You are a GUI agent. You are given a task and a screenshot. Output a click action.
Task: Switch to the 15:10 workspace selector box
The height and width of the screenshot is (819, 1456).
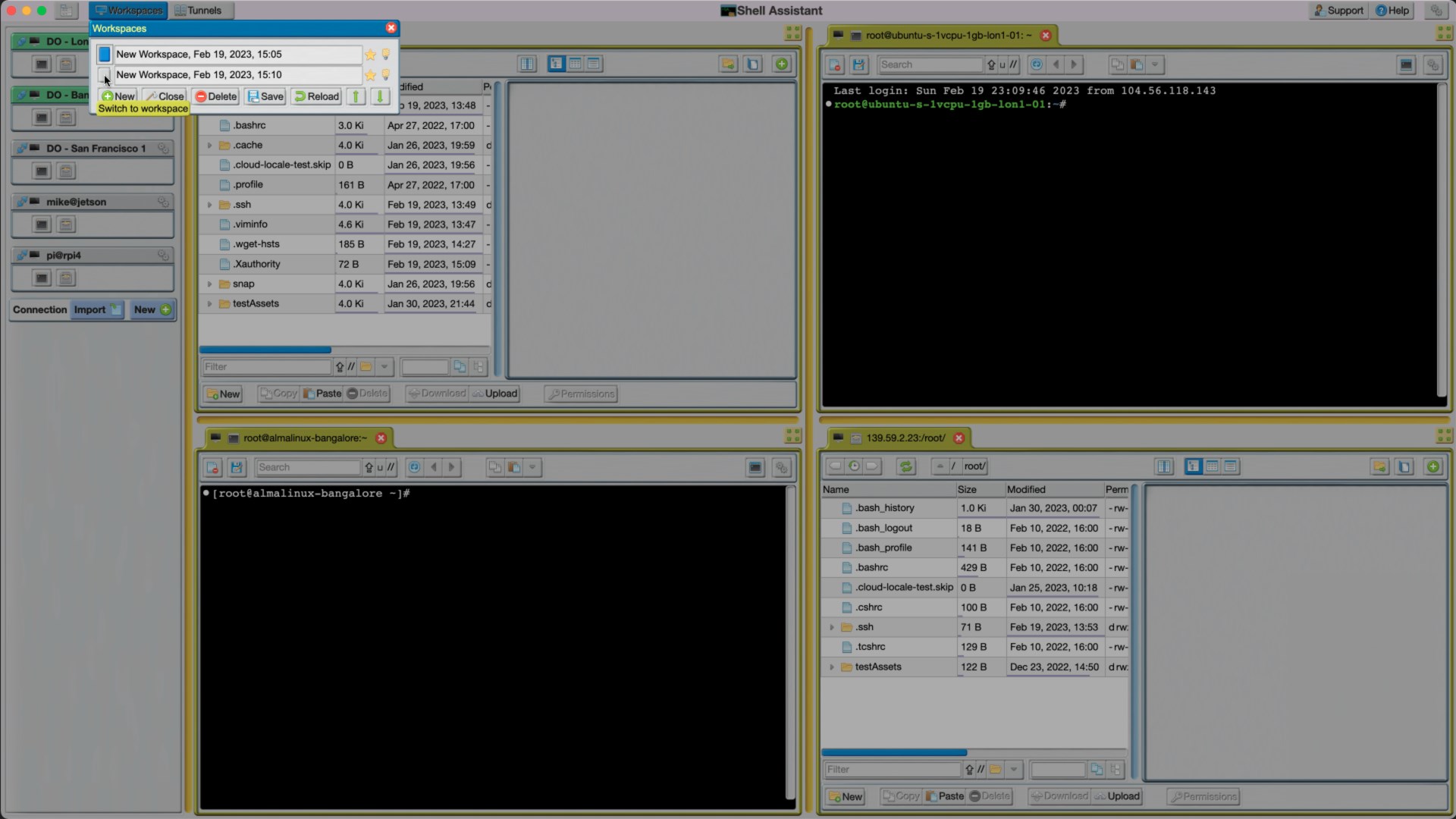coord(105,74)
